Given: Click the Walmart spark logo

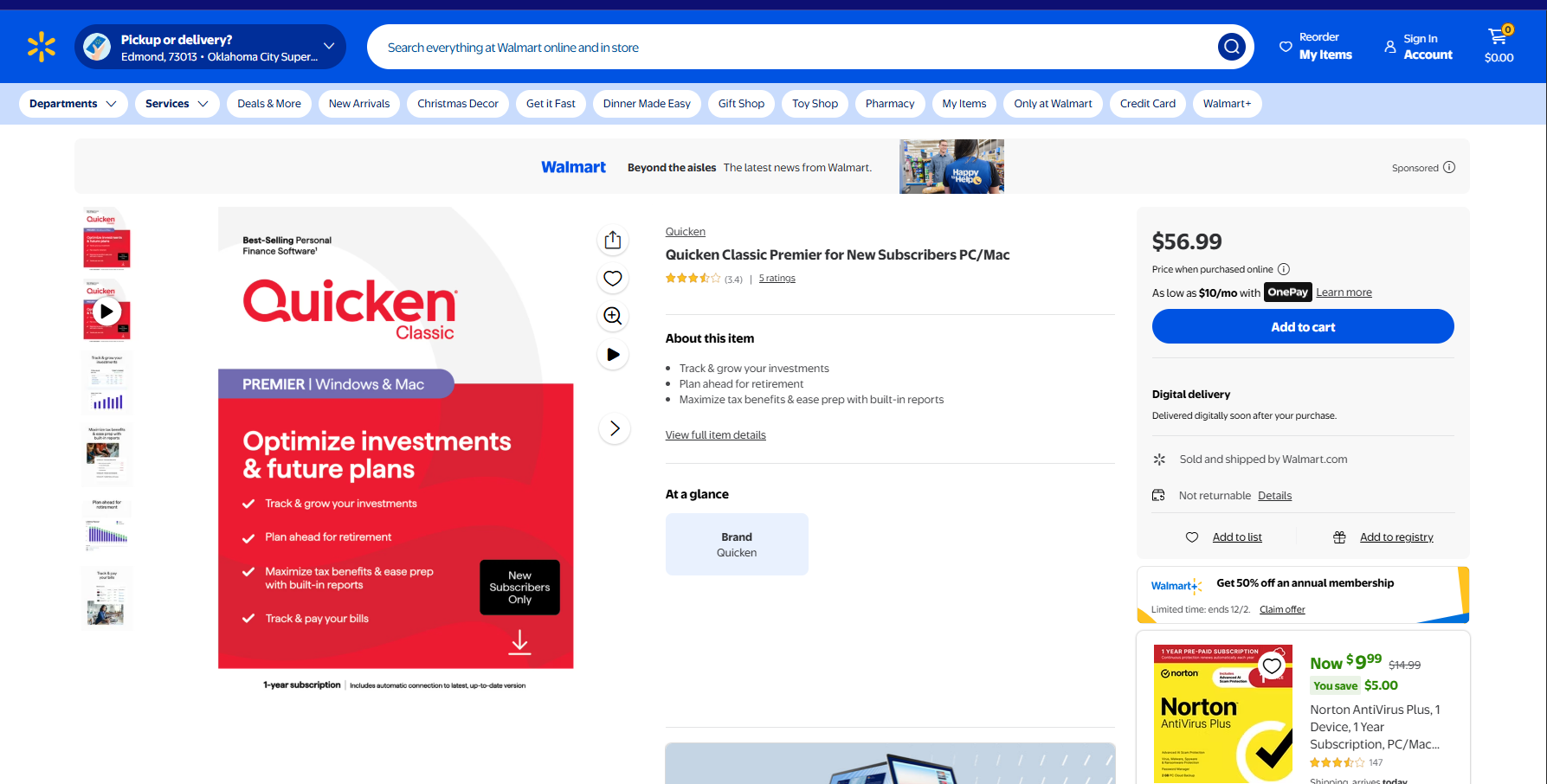Looking at the screenshot, I should (x=42, y=47).
